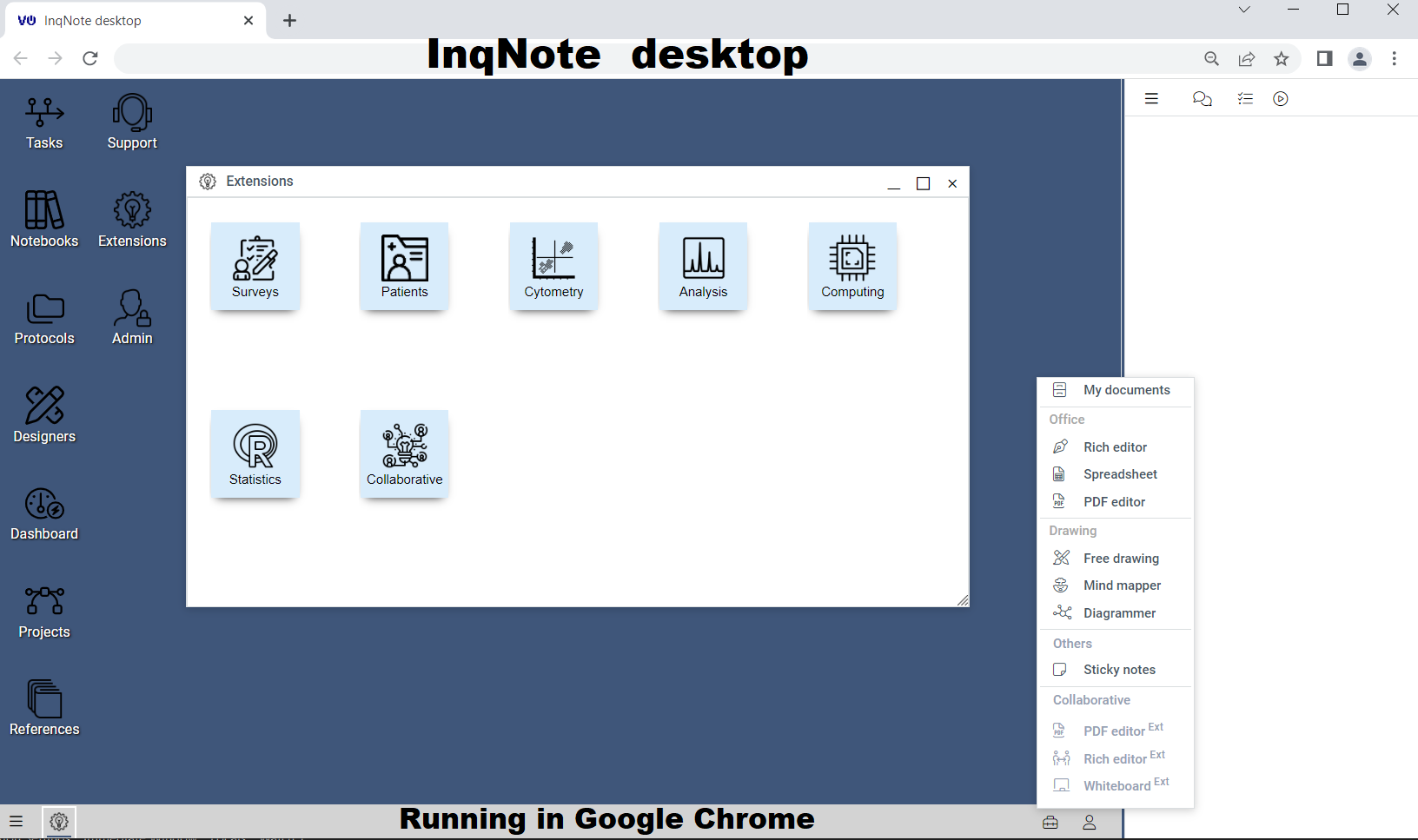Image resolution: width=1418 pixels, height=840 pixels.
Task: Click the play circle icon in right panel
Action: pos(1281,99)
